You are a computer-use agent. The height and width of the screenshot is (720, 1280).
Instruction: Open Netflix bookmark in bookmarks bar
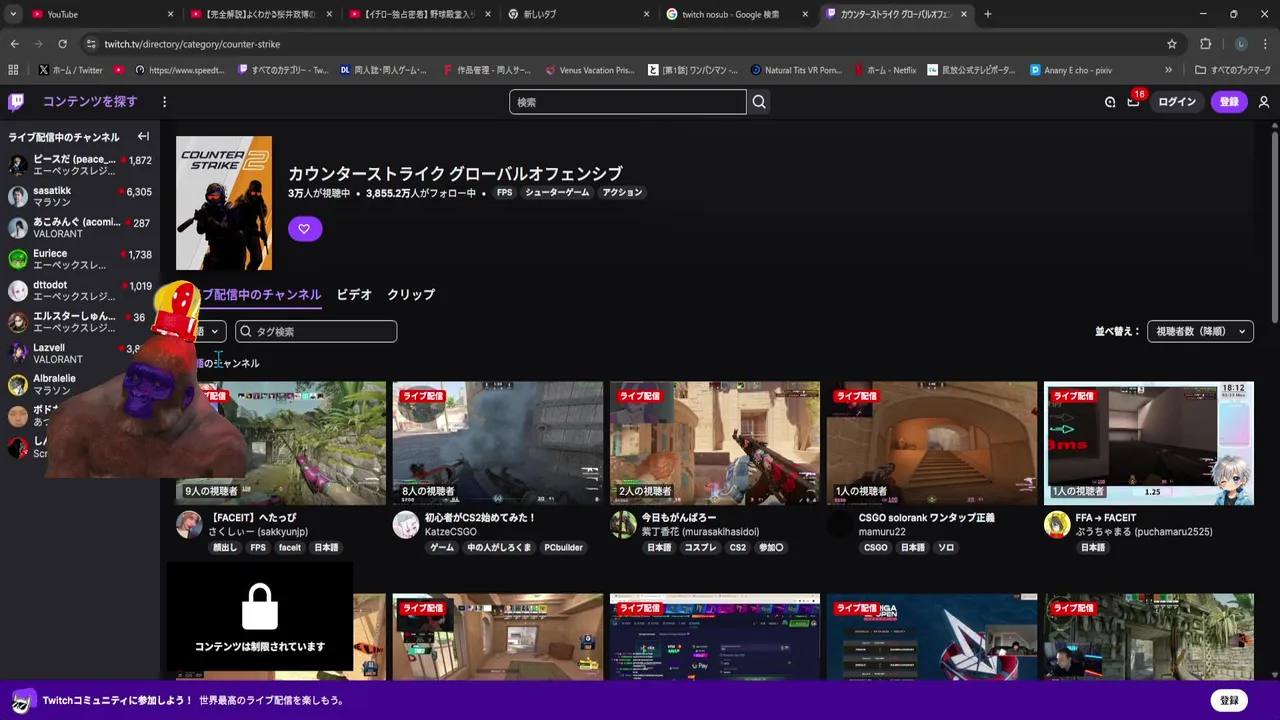coord(885,70)
